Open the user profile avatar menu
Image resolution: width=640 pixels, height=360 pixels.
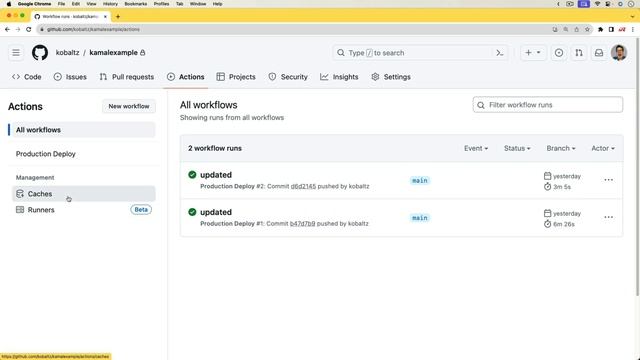pos(619,53)
